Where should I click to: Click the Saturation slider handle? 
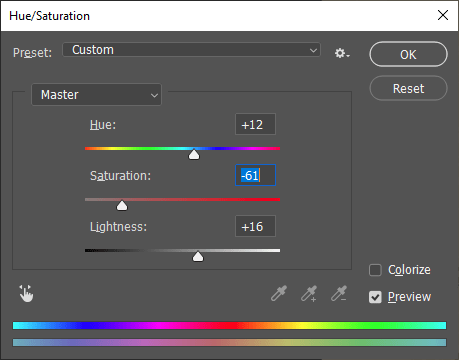[122, 205]
